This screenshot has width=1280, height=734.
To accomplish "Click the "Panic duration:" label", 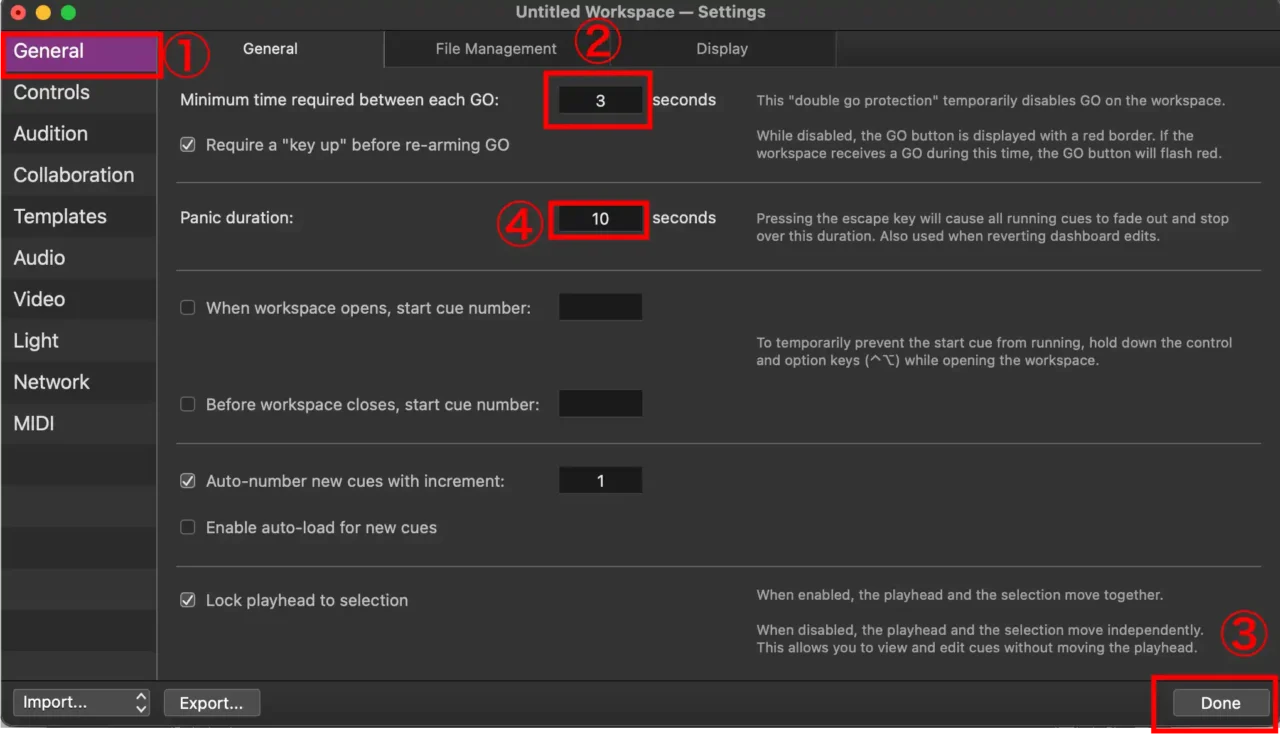I will tap(237, 217).
